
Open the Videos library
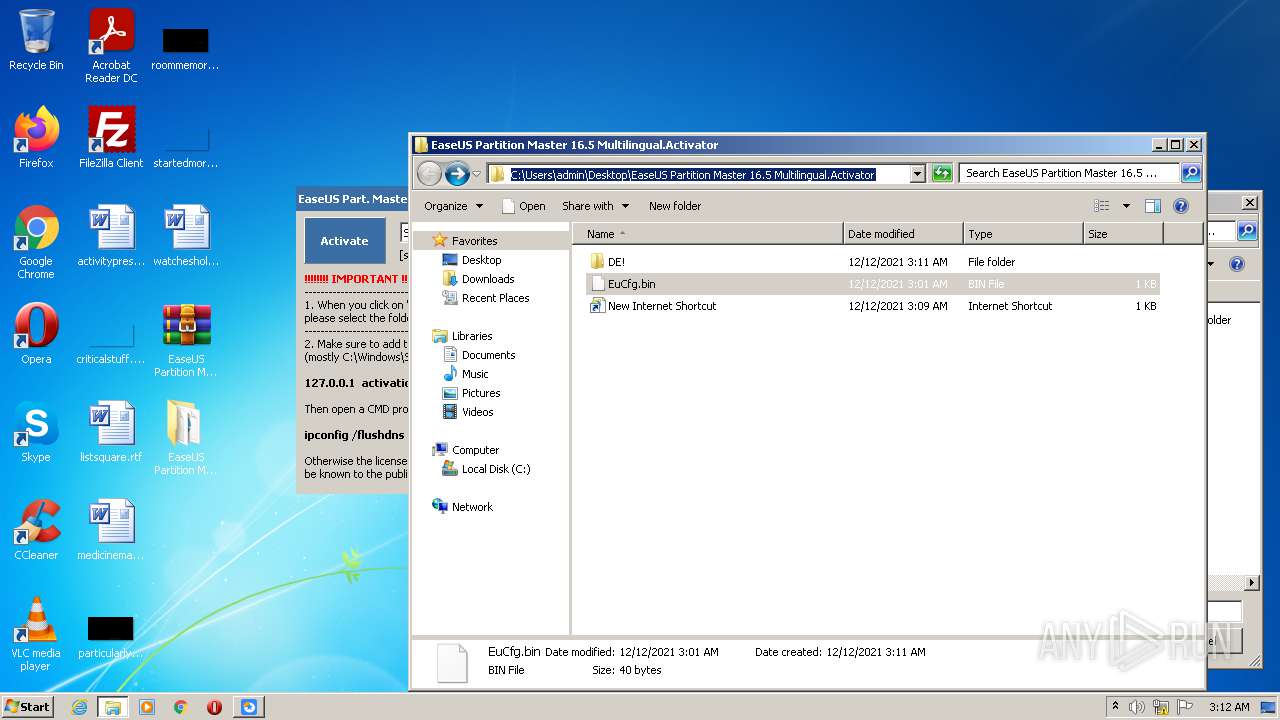tap(477, 412)
